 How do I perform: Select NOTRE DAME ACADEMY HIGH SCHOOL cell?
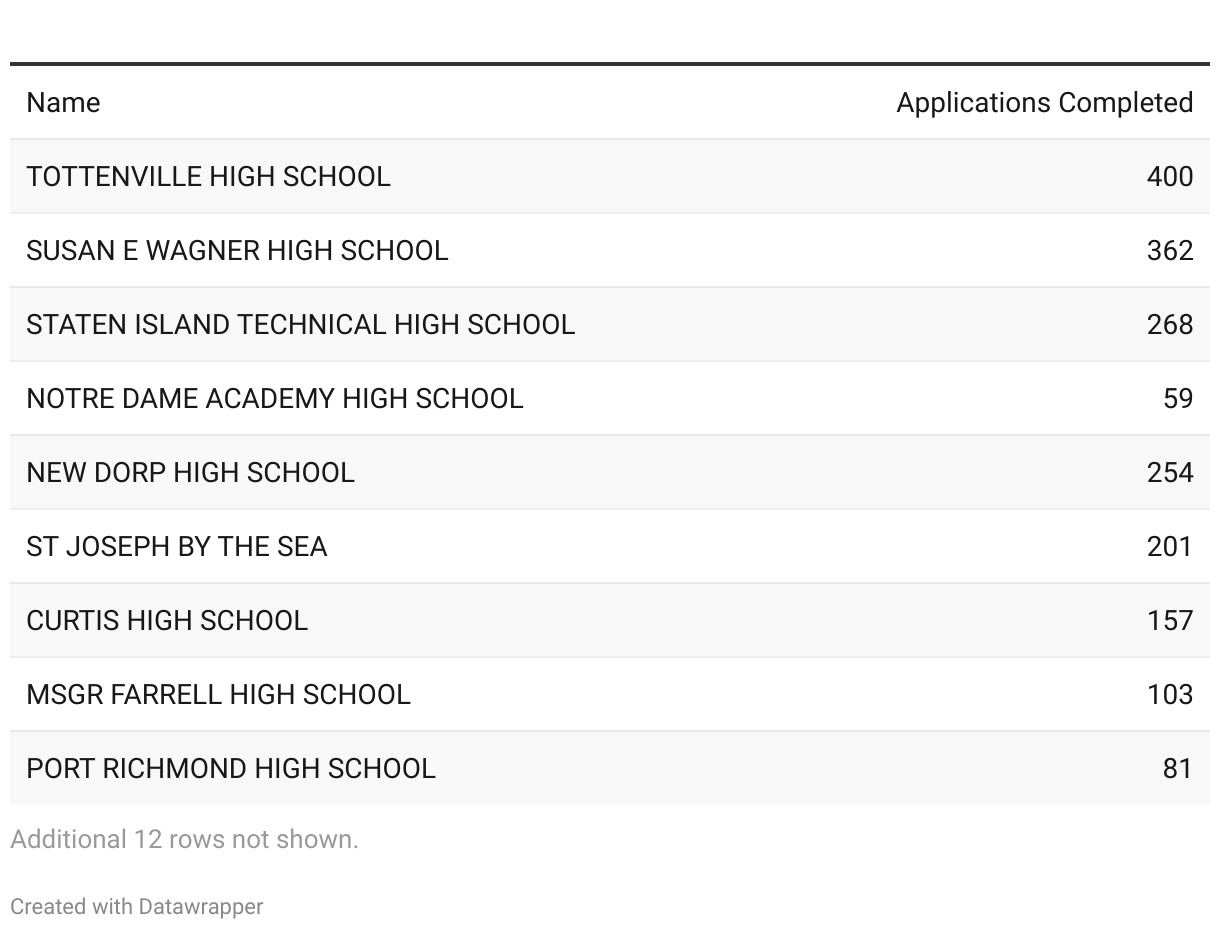pos(275,399)
